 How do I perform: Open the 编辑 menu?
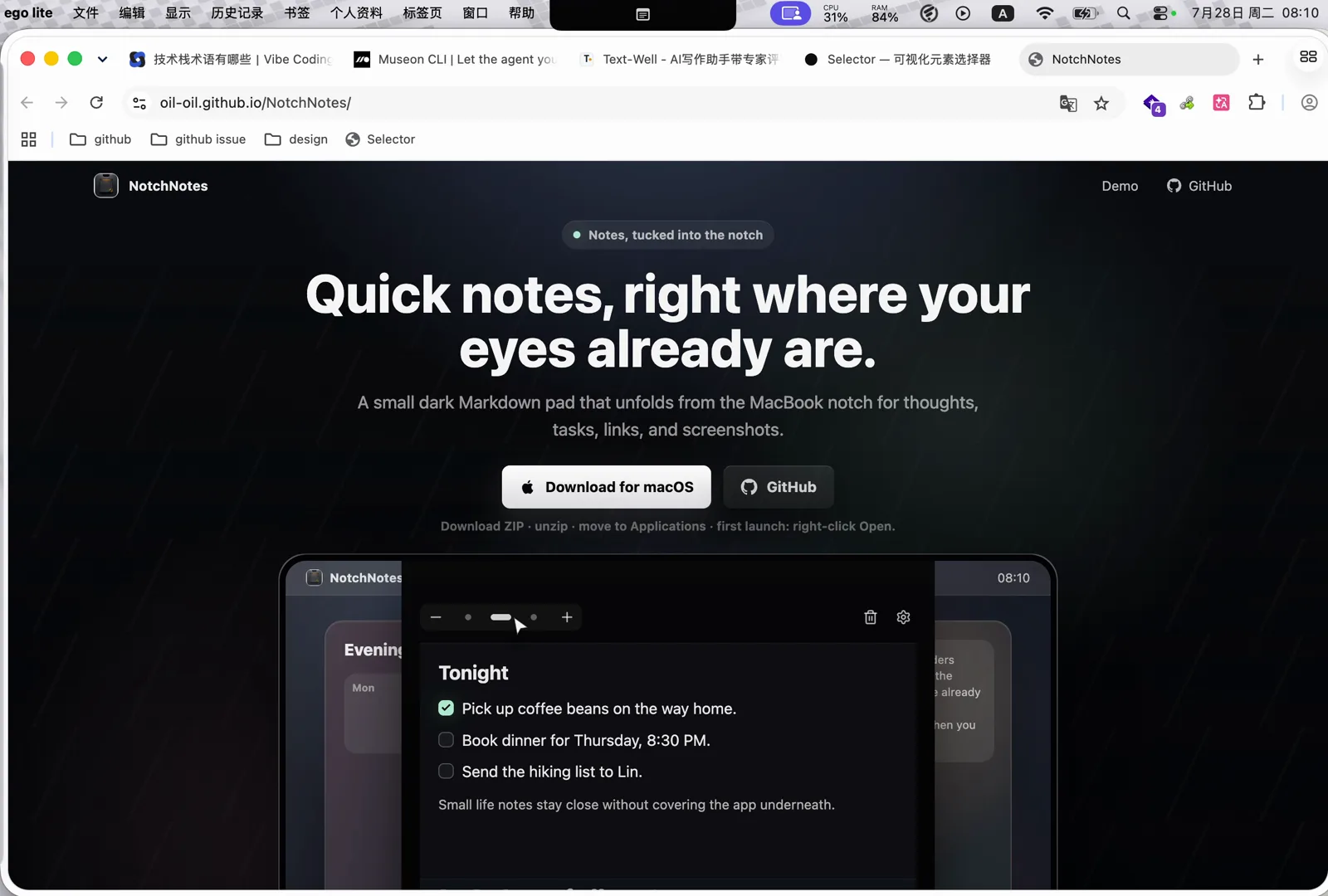(132, 13)
